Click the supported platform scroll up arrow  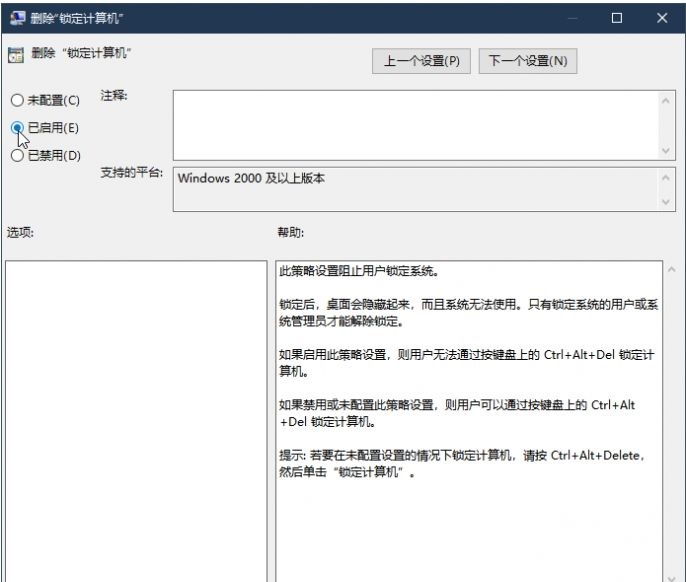tap(665, 178)
